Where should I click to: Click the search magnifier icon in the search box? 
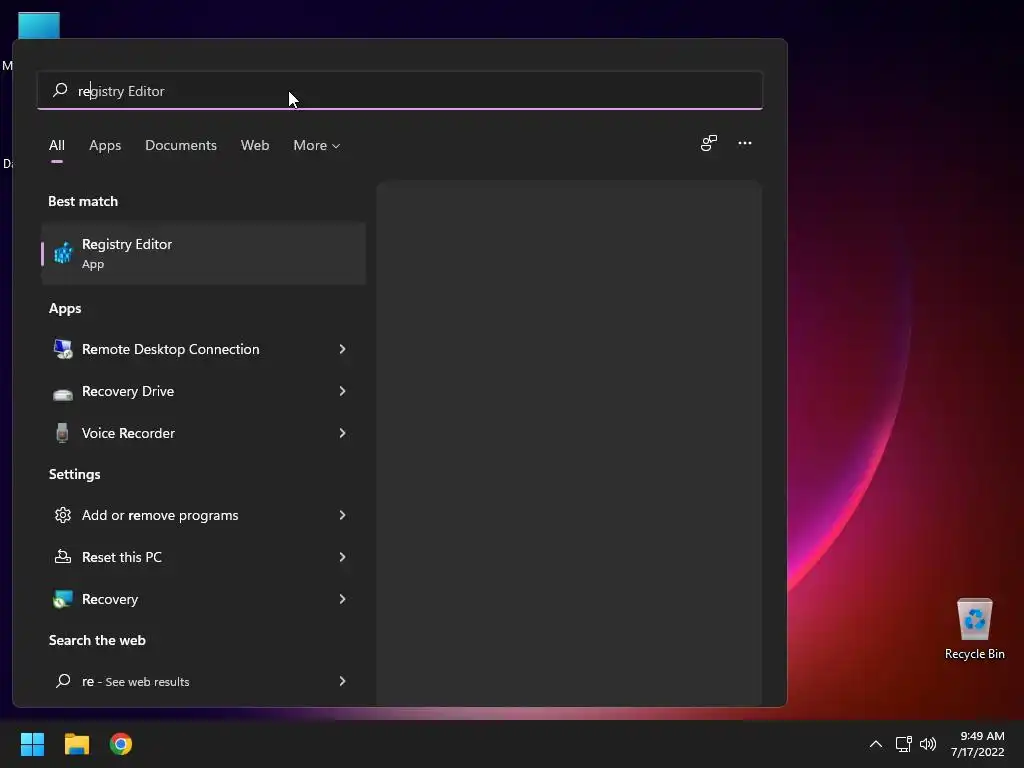pyautogui.click(x=60, y=90)
